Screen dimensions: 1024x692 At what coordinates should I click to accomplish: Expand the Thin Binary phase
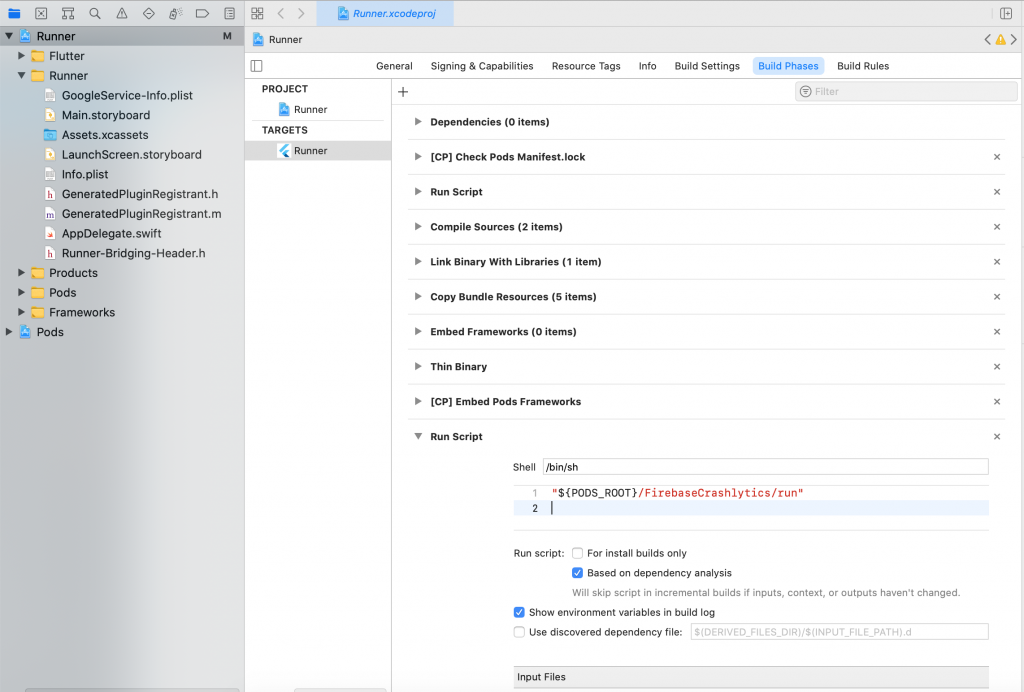point(418,366)
